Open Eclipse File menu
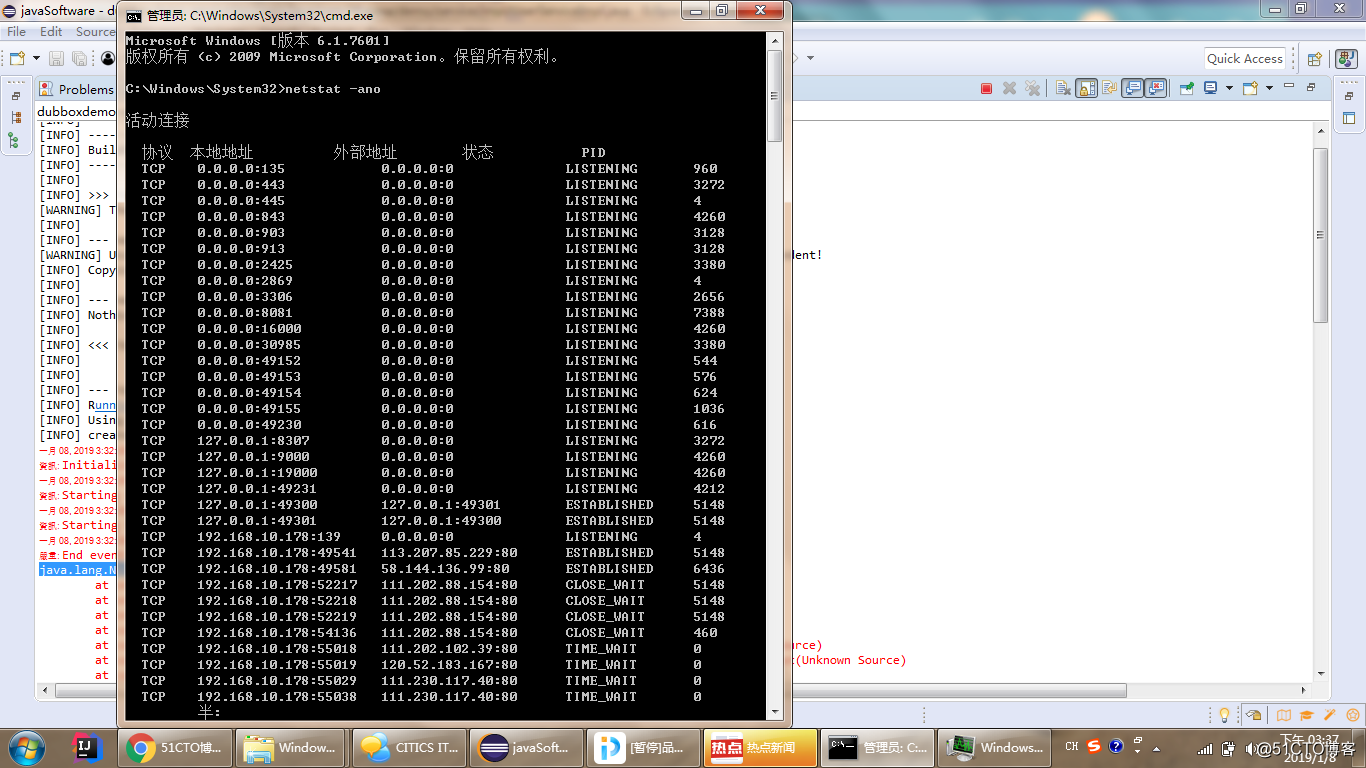Screen dimensions: 1366x768 point(17,32)
